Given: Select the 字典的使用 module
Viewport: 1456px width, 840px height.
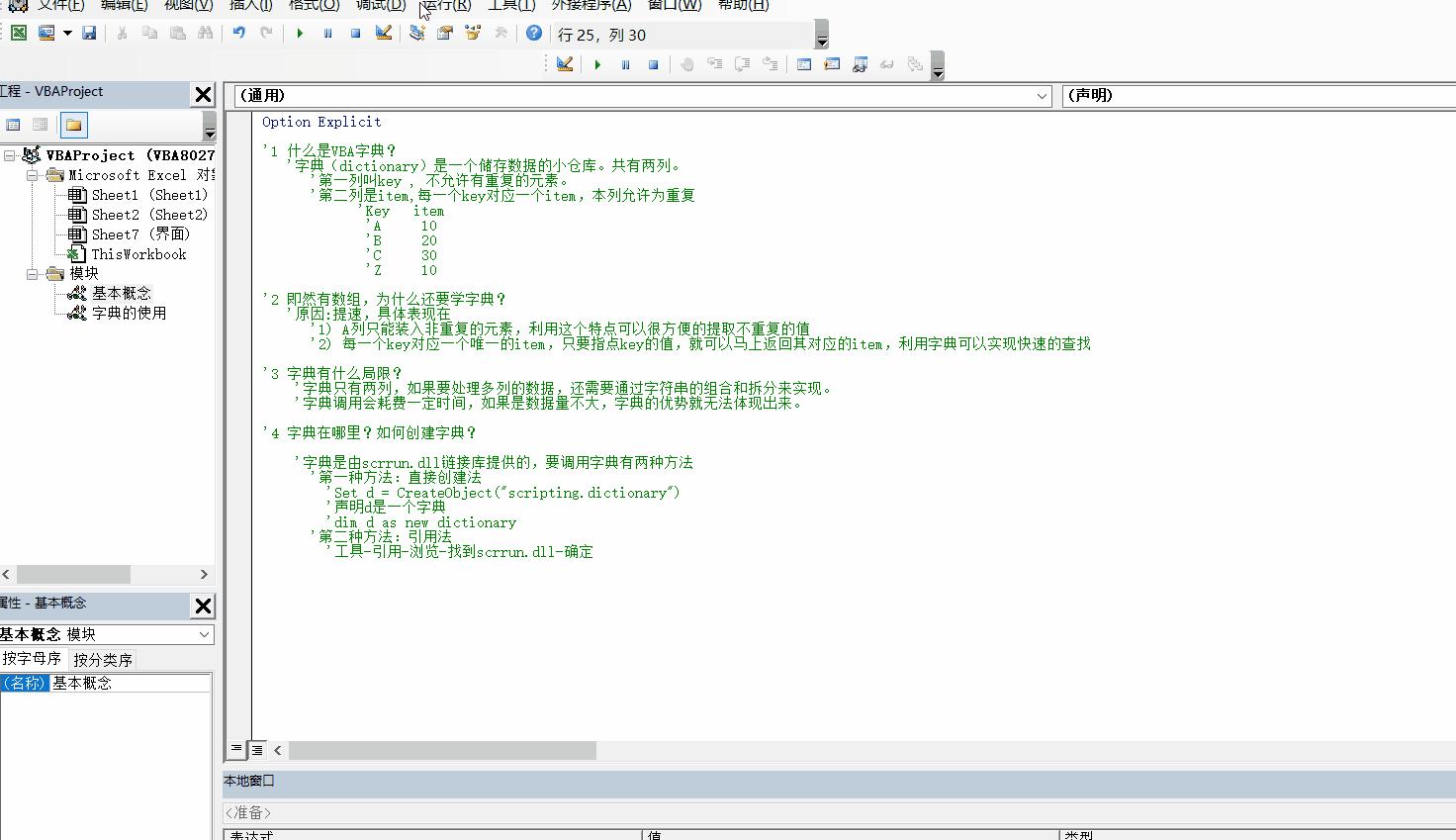Looking at the screenshot, I should coord(129,313).
